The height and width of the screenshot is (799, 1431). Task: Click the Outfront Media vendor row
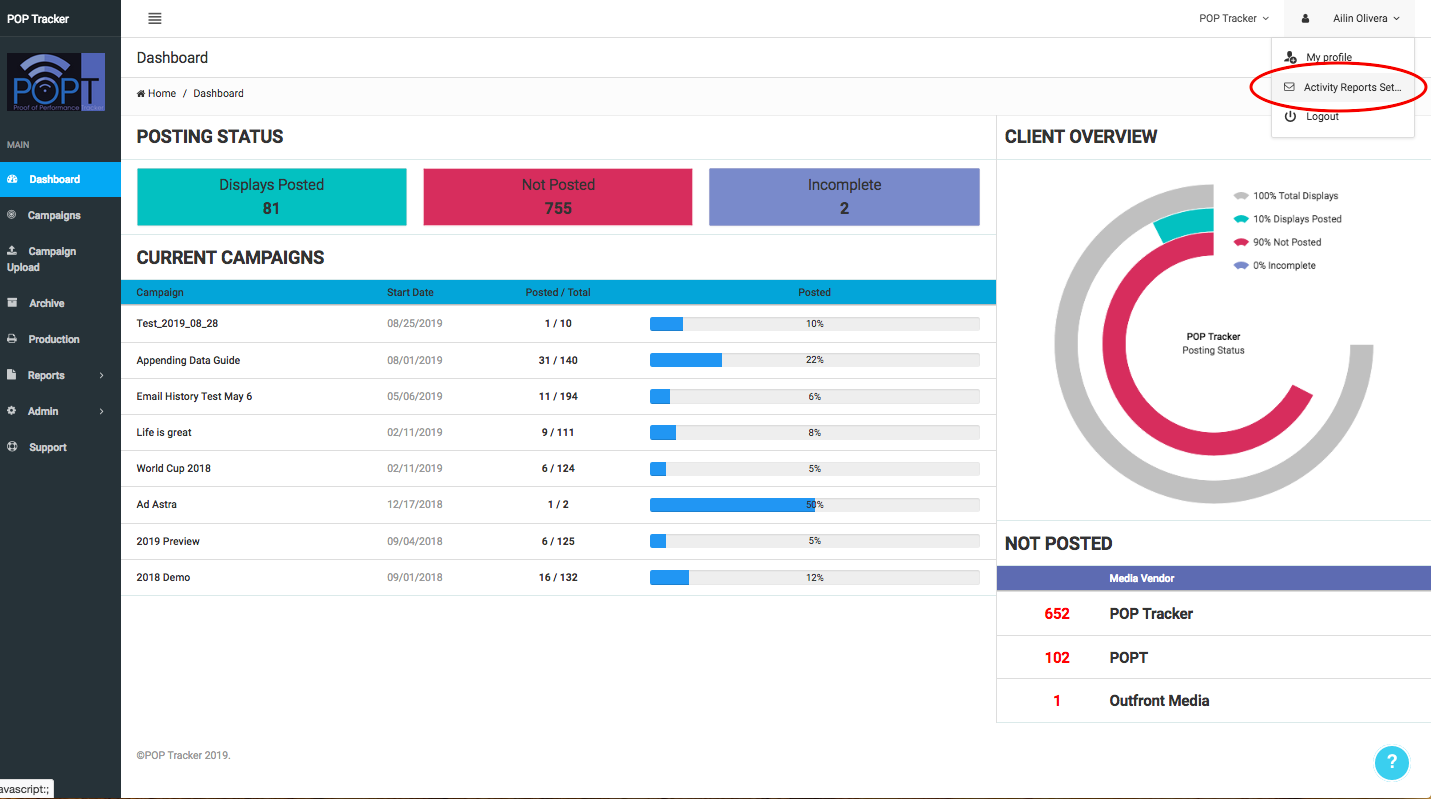(1214, 701)
